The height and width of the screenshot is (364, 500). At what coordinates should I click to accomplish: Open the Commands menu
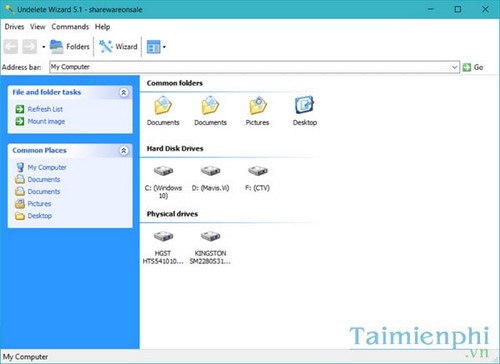click(x=70, y=27)
